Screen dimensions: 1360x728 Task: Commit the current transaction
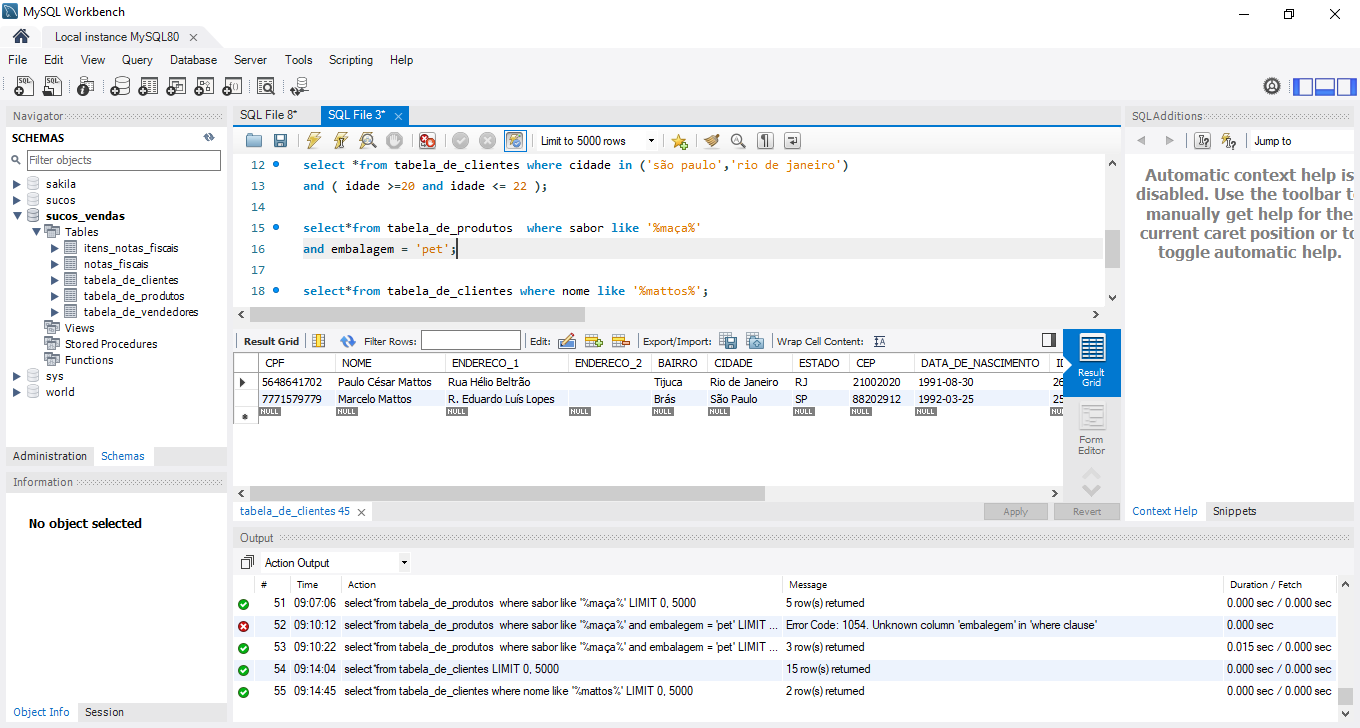click(x=460, y=141)
